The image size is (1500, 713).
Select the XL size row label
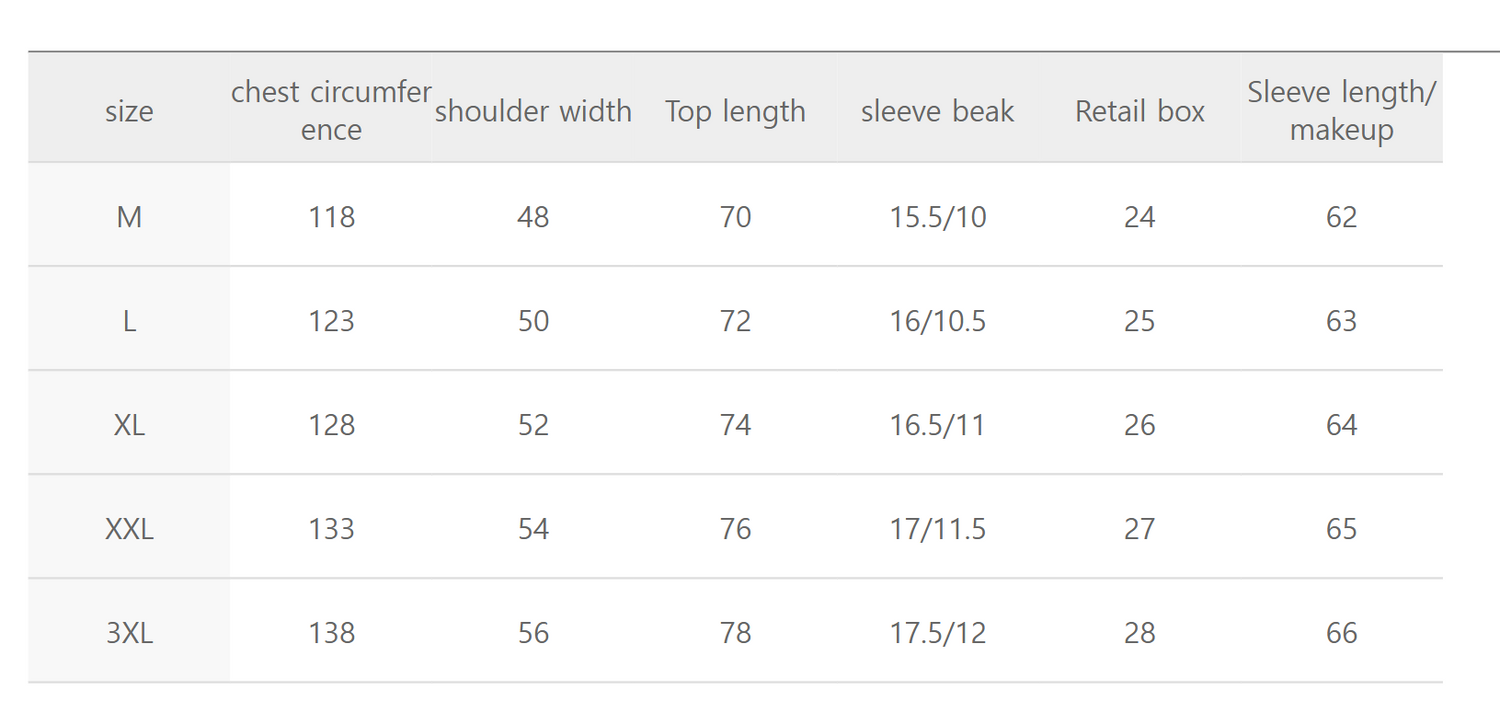click(129, 425)
